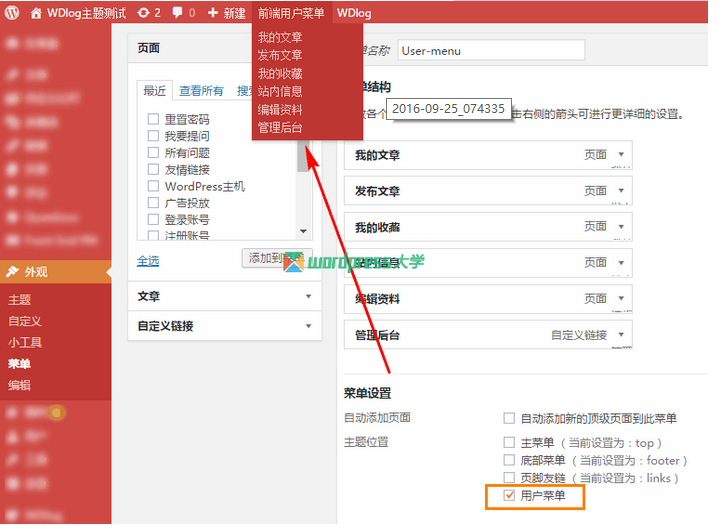The width and height of the screenshot is (728, 529).
Task: Select 站内信息 from the dropdown menu
Action: pos(280,91)
